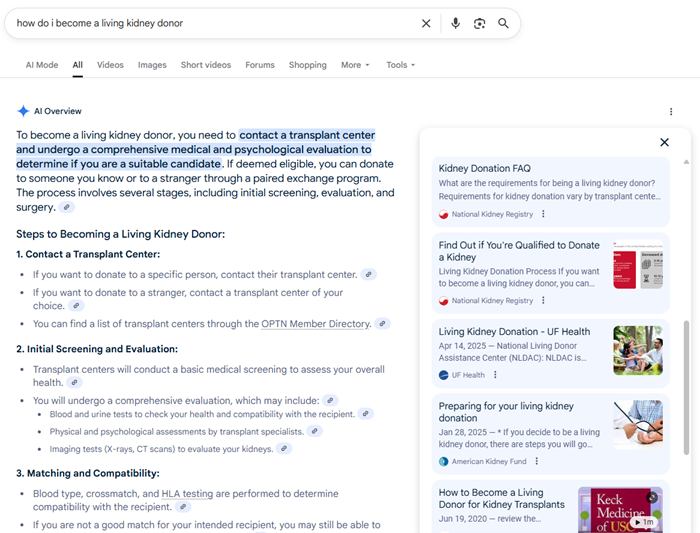Image resolution: width=700 pixels, height=533 pixels.
Task: Open source link icon after the word surgery
Action: point(67,207)
